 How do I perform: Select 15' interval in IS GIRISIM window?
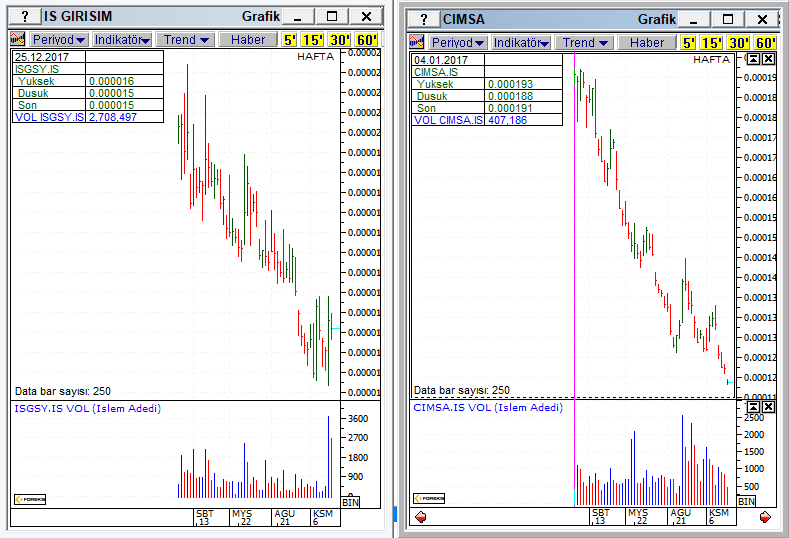coord(312,40)
